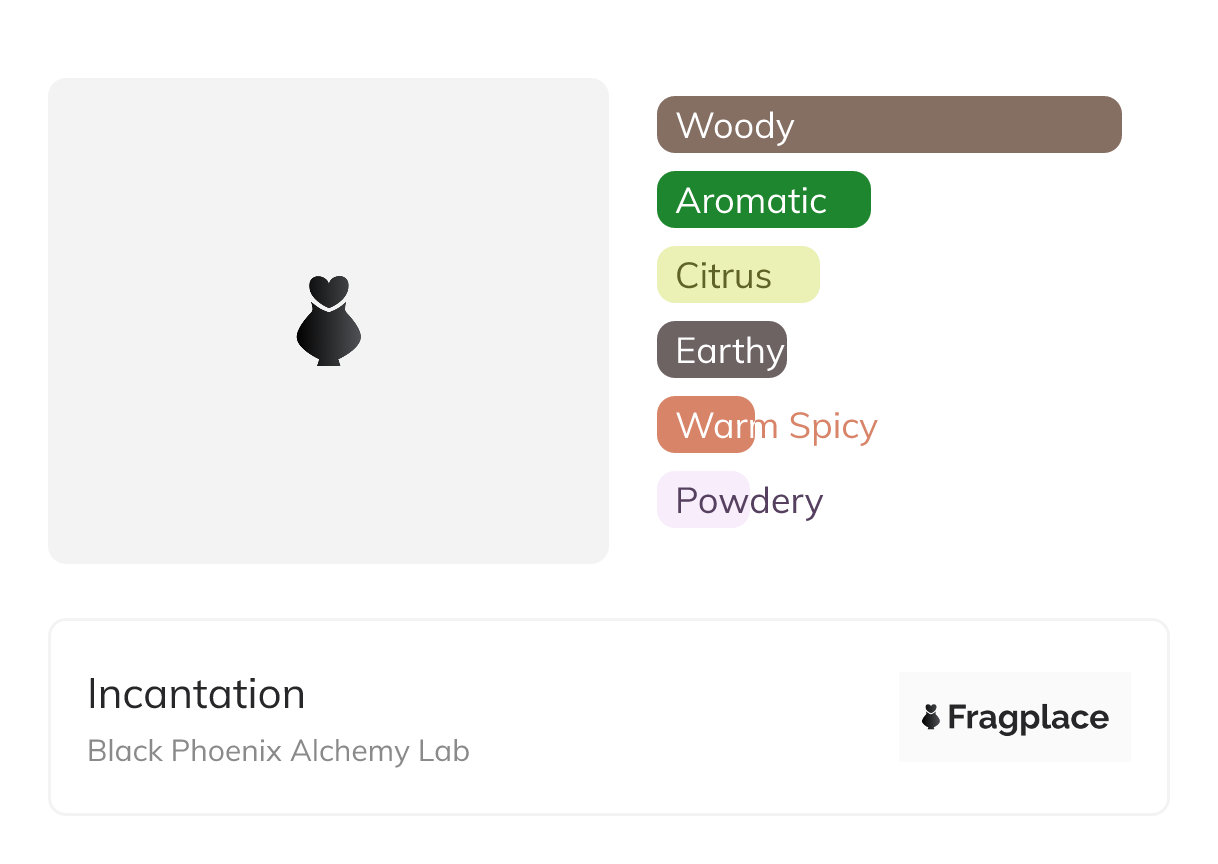Click the letters 'dery' of Powdery

788,501
